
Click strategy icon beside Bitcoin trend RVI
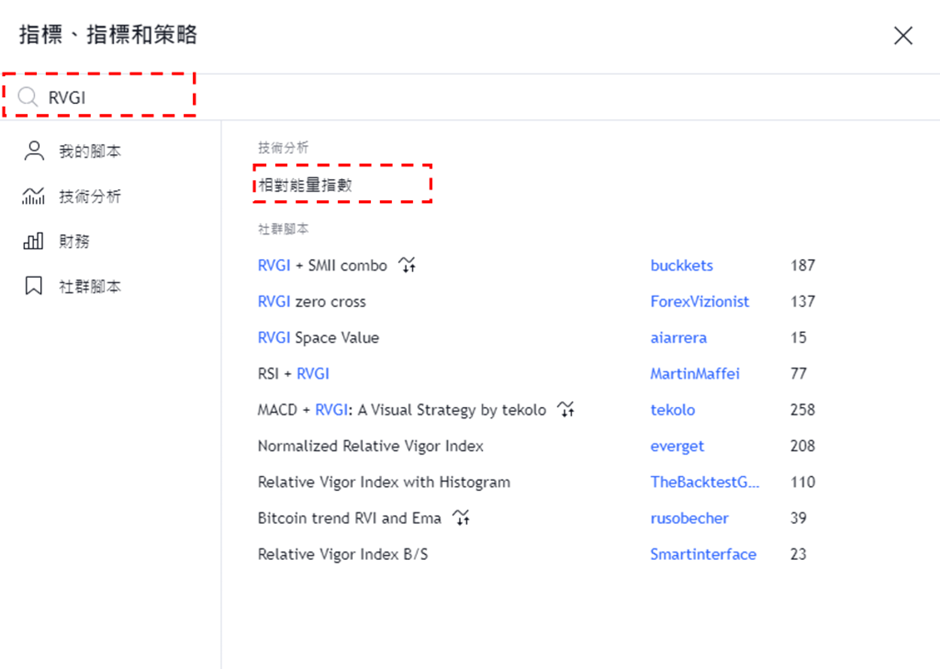(461, 517)
